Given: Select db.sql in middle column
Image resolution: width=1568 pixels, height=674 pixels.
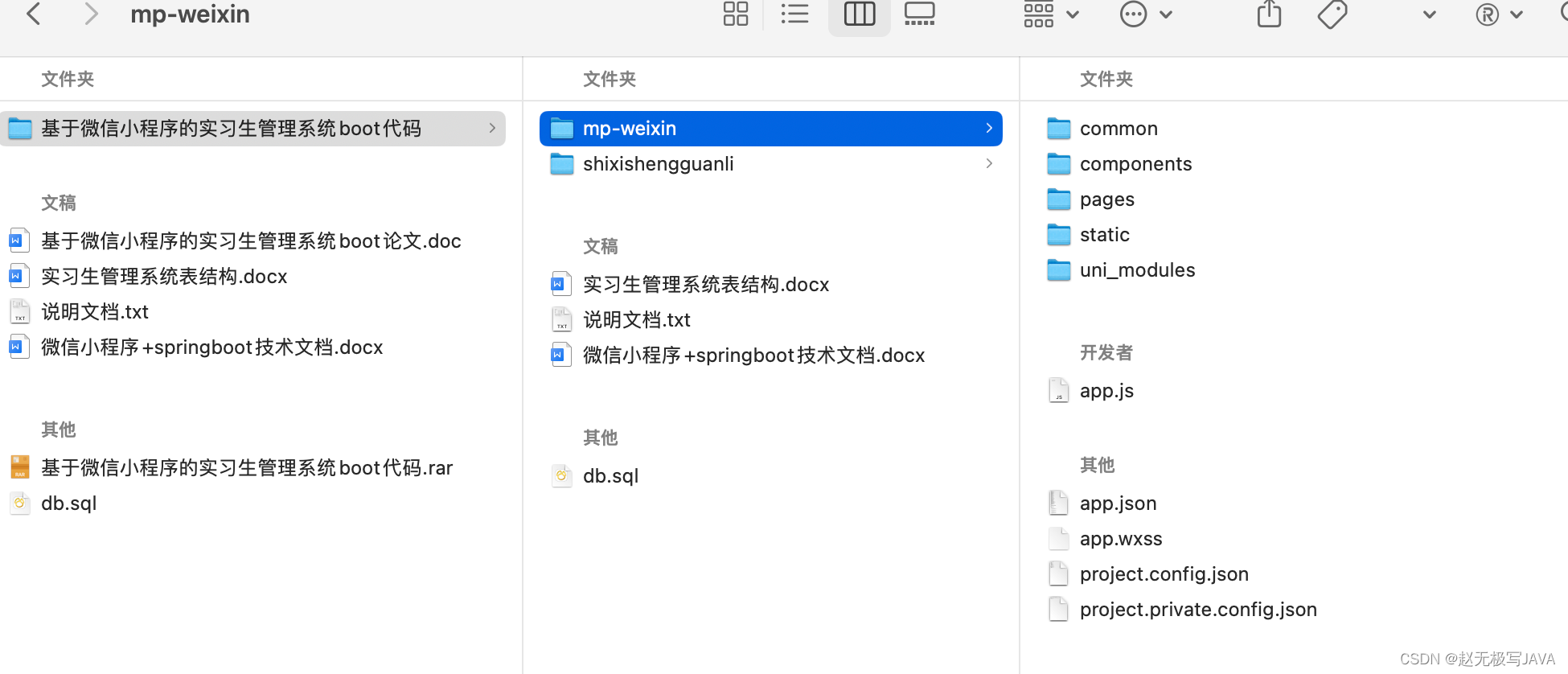Looking at the screenshot, I should 610,476.
